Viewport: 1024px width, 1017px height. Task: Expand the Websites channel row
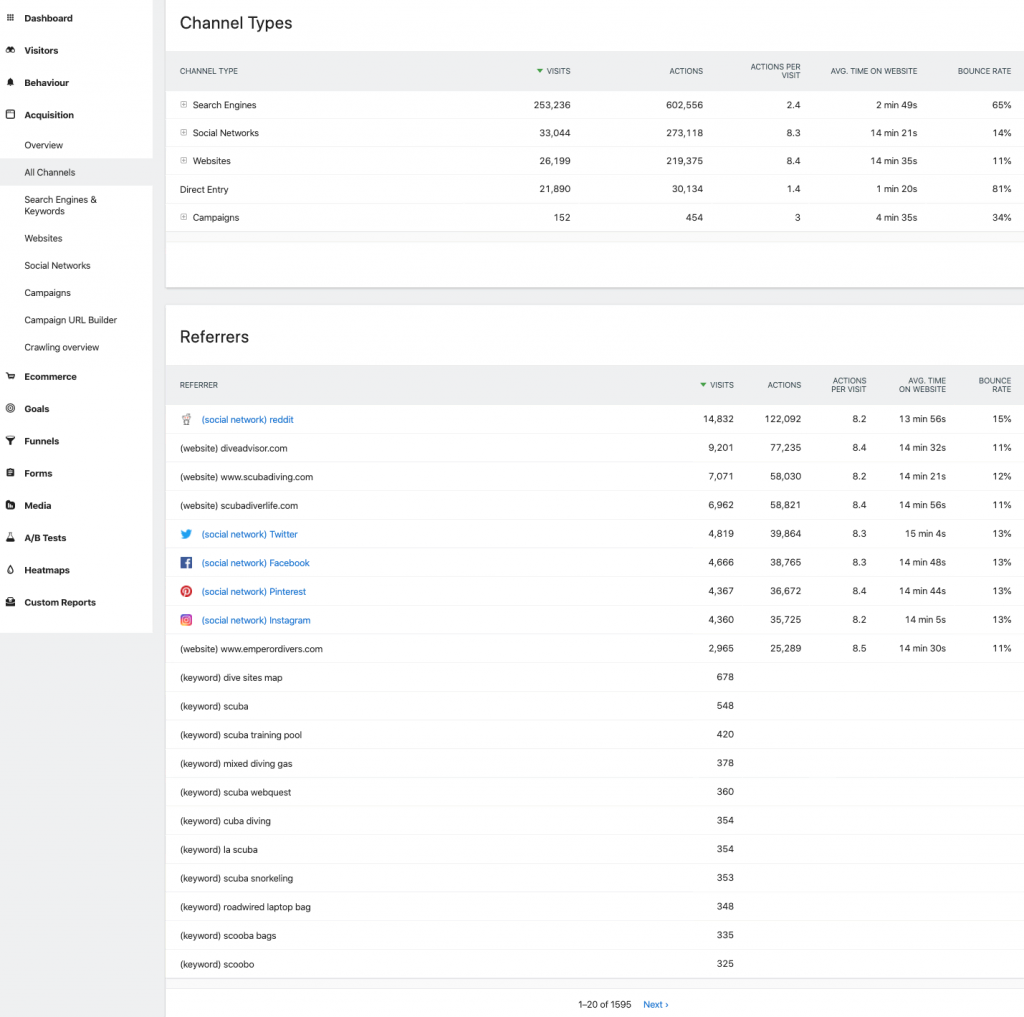tap(184, 161)
